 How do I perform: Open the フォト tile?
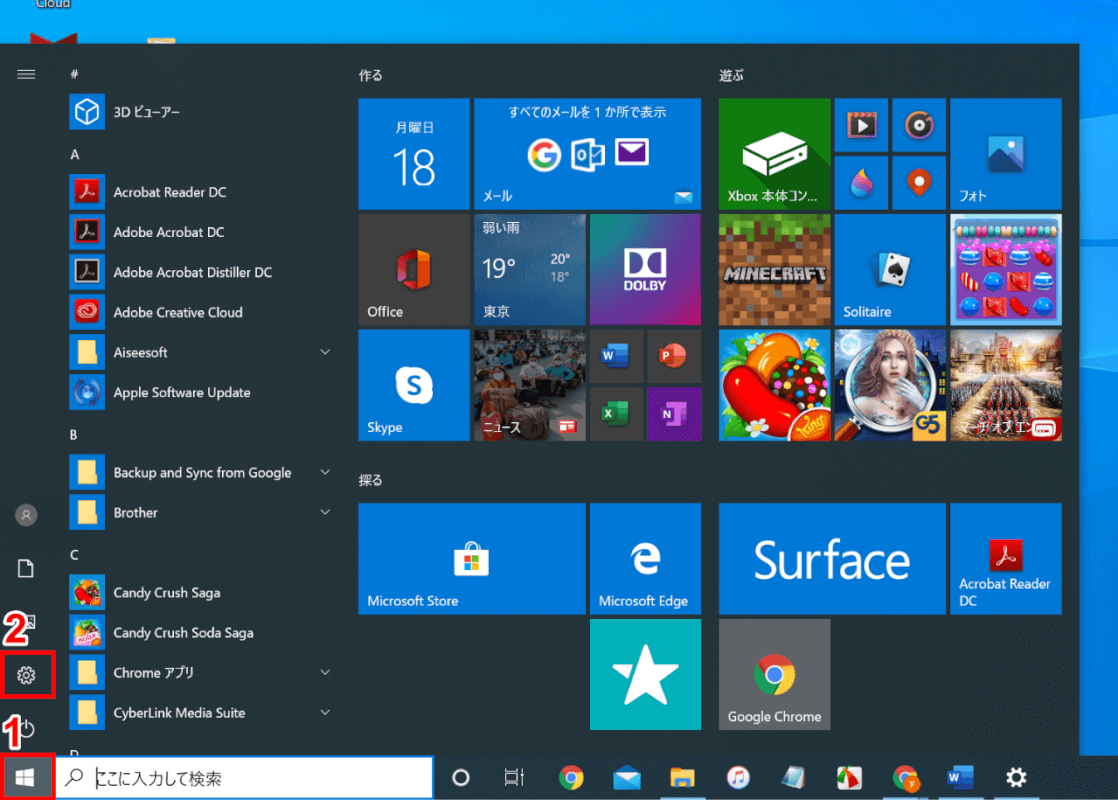(1006, 154)
